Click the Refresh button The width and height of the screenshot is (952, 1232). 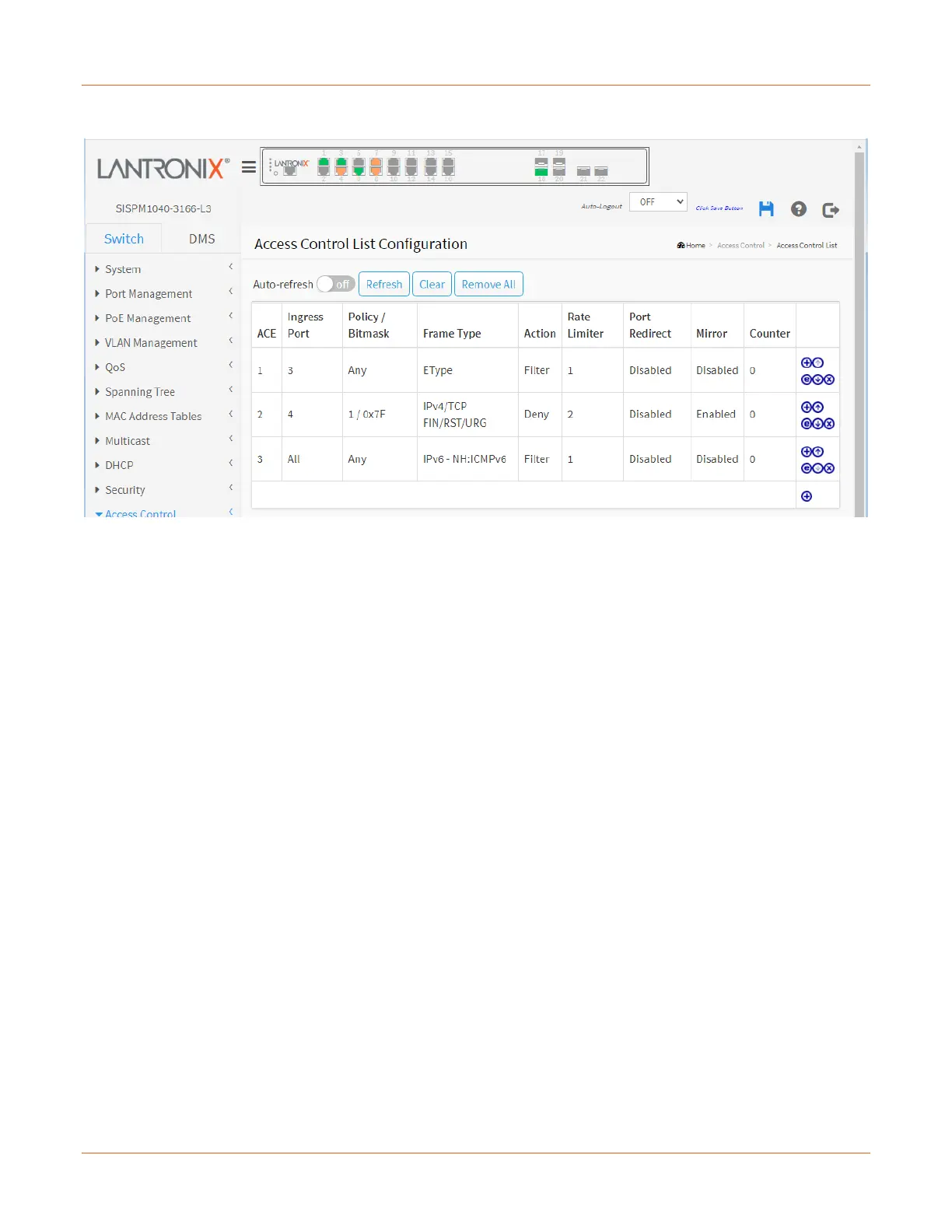coord(384,284)
